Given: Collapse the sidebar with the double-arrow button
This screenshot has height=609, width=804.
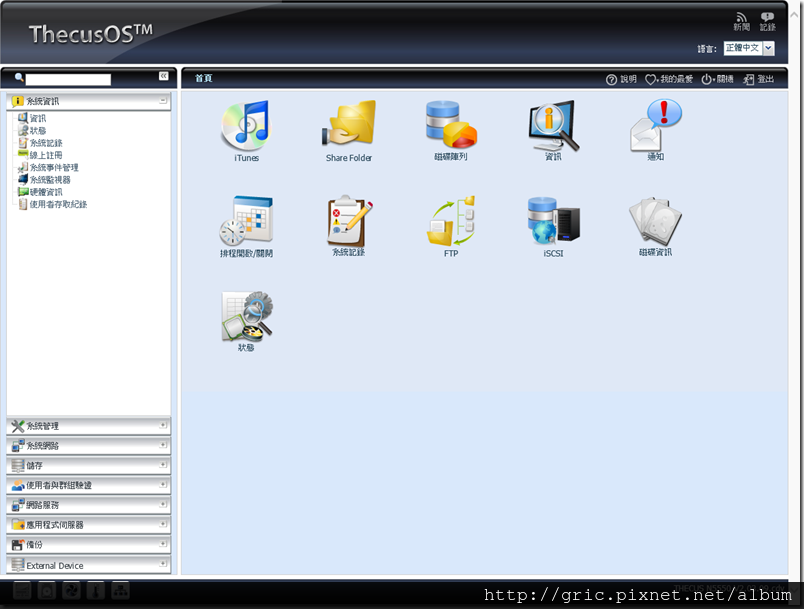Looking at the screenshot, I should point(163,76).
